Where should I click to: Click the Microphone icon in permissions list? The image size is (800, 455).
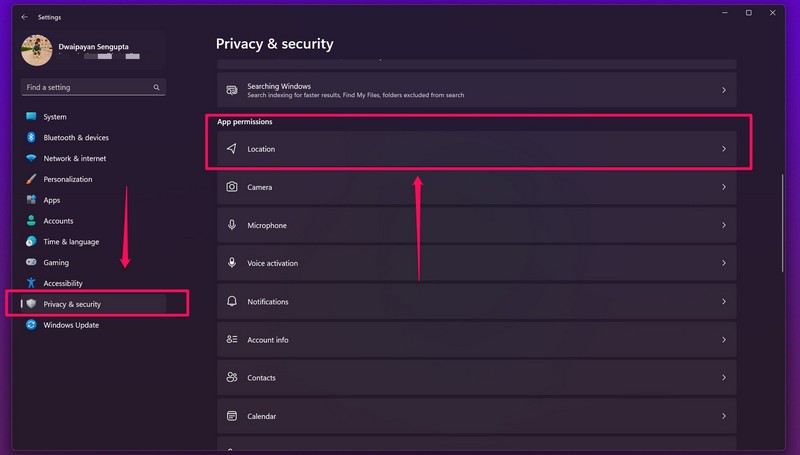232,225
